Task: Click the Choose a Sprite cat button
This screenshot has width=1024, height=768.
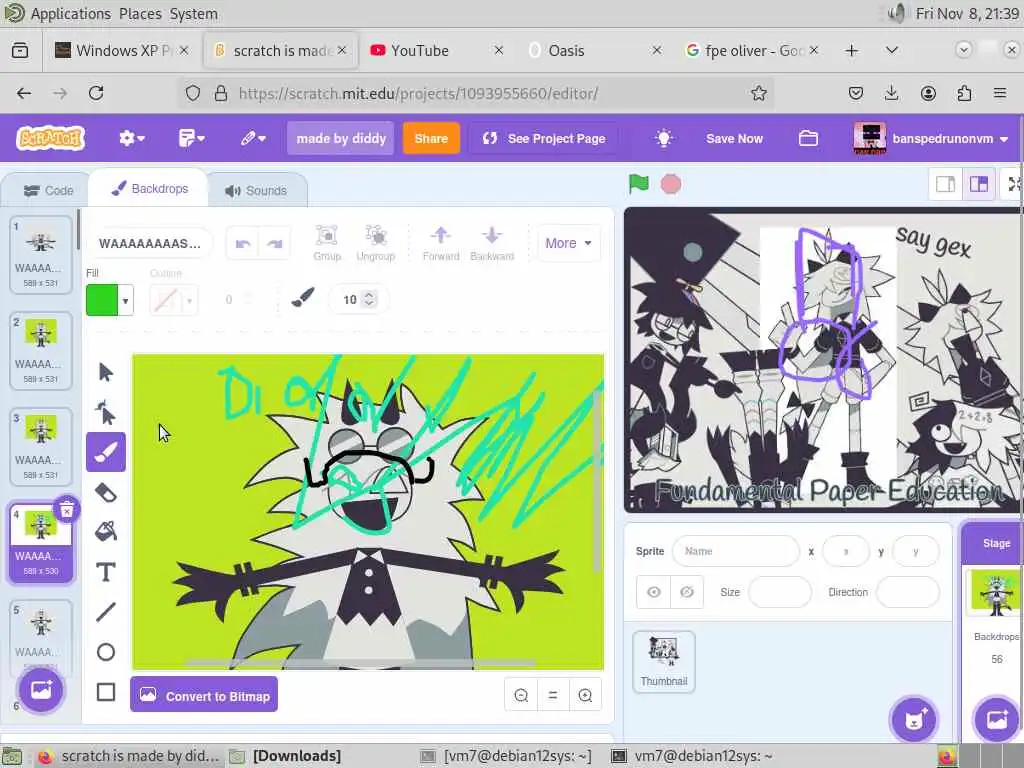Action: tap(913, 720)
